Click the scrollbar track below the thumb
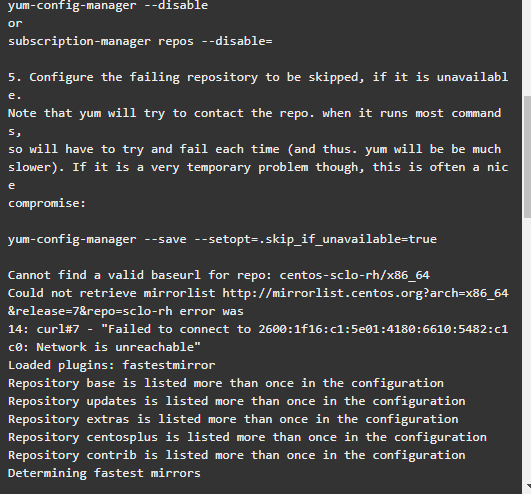 pyautogui.click(x=527, y=349)
